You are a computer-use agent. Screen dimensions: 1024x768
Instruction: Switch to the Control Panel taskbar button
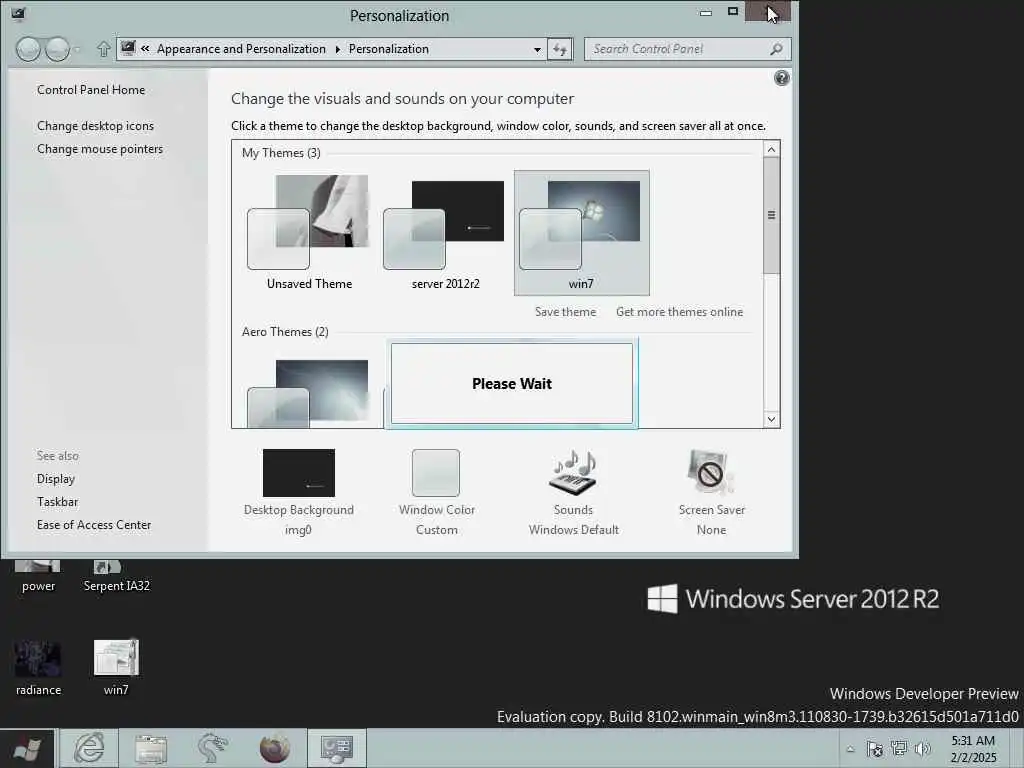pyautogui.click(x=337, y=748)
